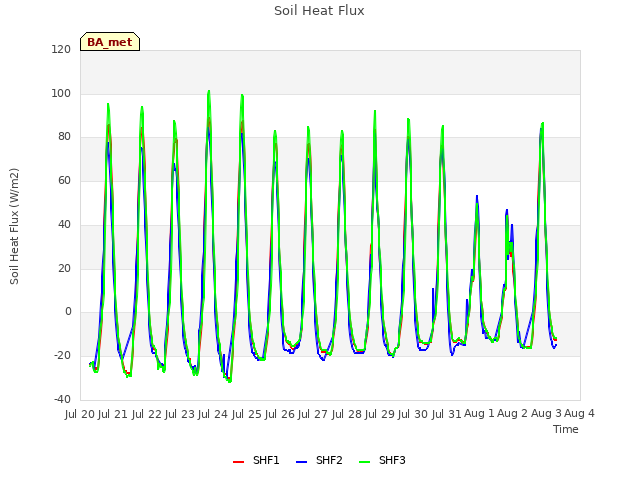Click the Jul 30 x-axis tick label
The height and width of the screenshot is (480, 640).
(413, 414)
